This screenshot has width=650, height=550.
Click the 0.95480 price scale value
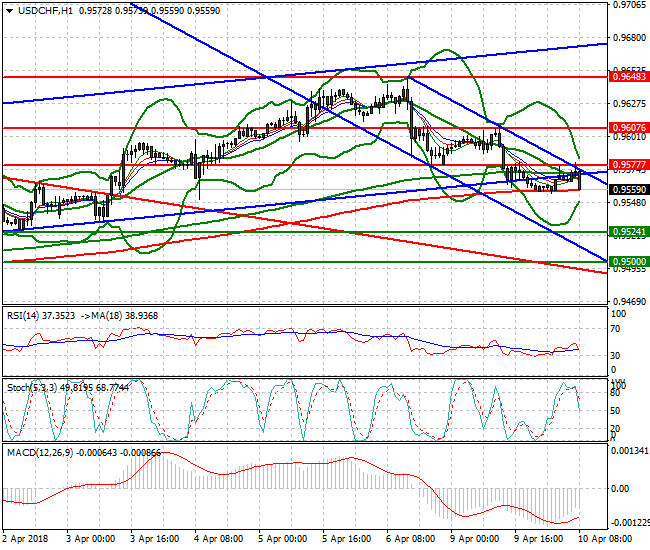tap(629, 203)
